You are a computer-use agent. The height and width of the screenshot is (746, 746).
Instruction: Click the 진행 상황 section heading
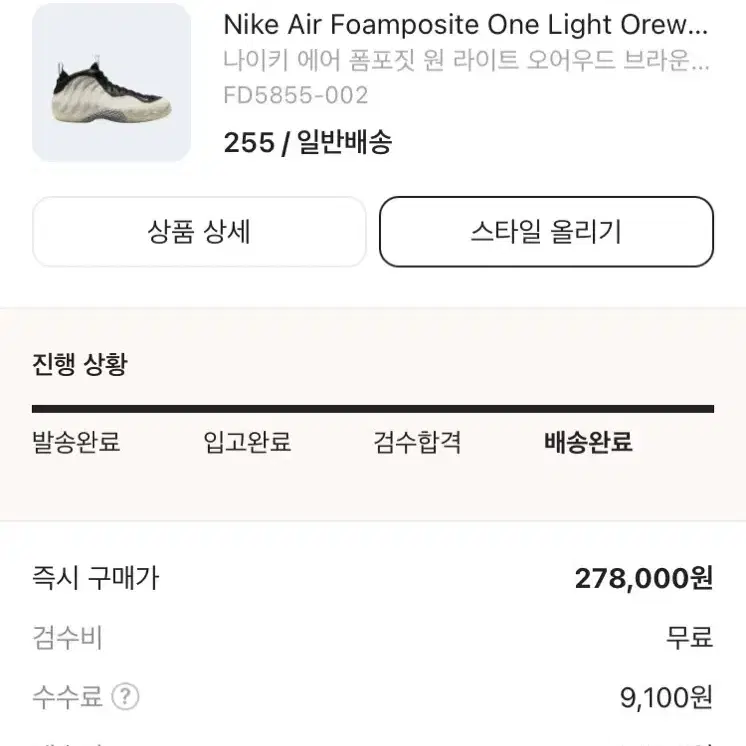pyautogui.click(x=80, y=364)
